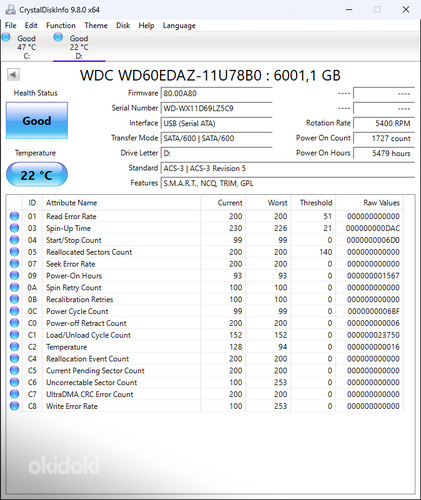Click status orb for Recalibration Retries
Screen dimensions: 421x500
tap(14, 299)
